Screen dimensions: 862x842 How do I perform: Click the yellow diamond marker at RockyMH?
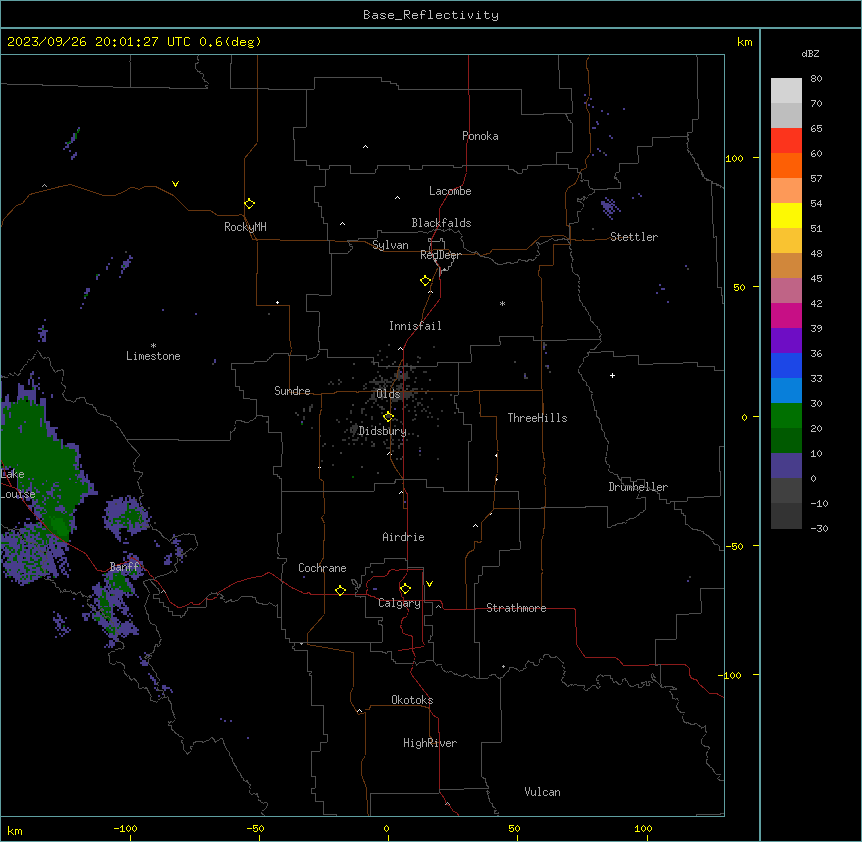click(249, 204)
